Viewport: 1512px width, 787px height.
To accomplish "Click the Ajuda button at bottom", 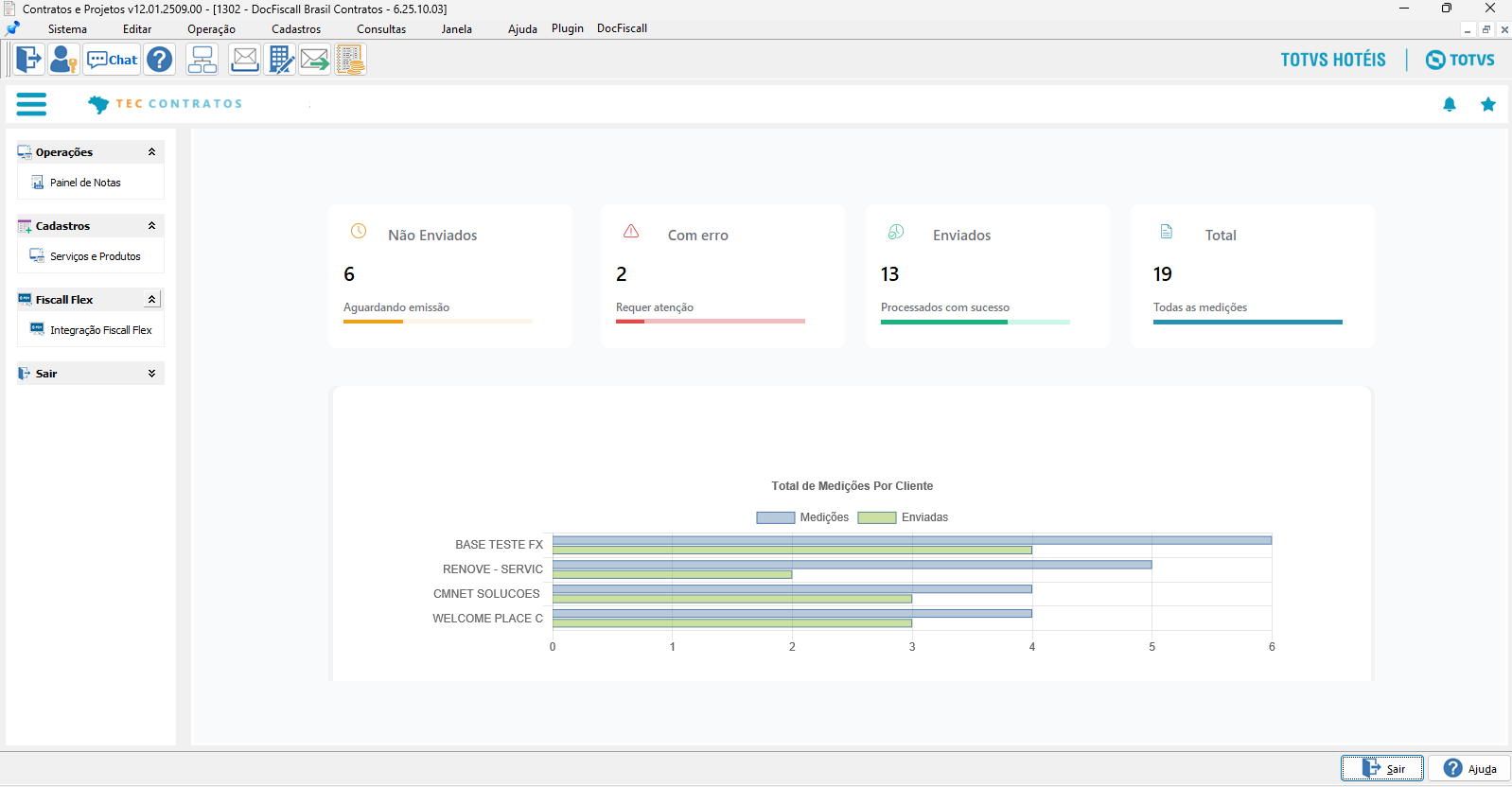I will (1469, 768).
